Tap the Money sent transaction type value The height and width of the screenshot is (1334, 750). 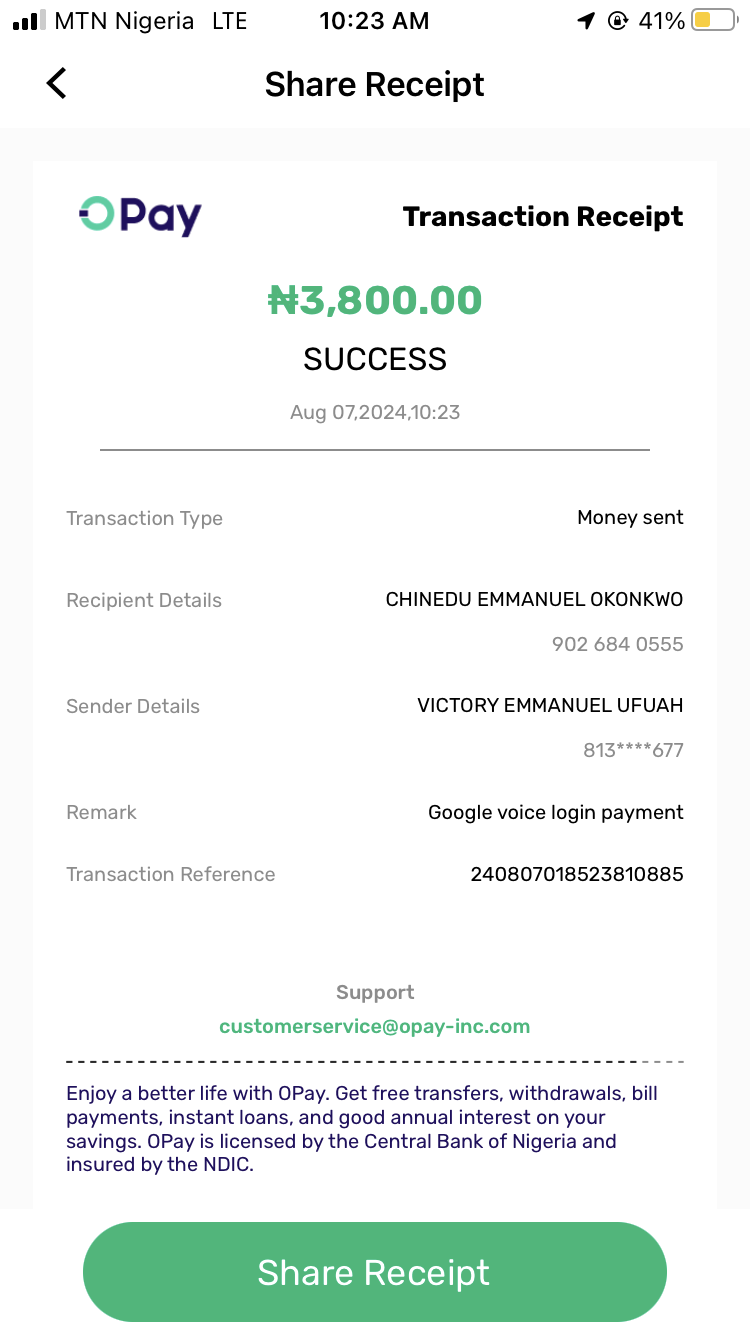[630, 518]
